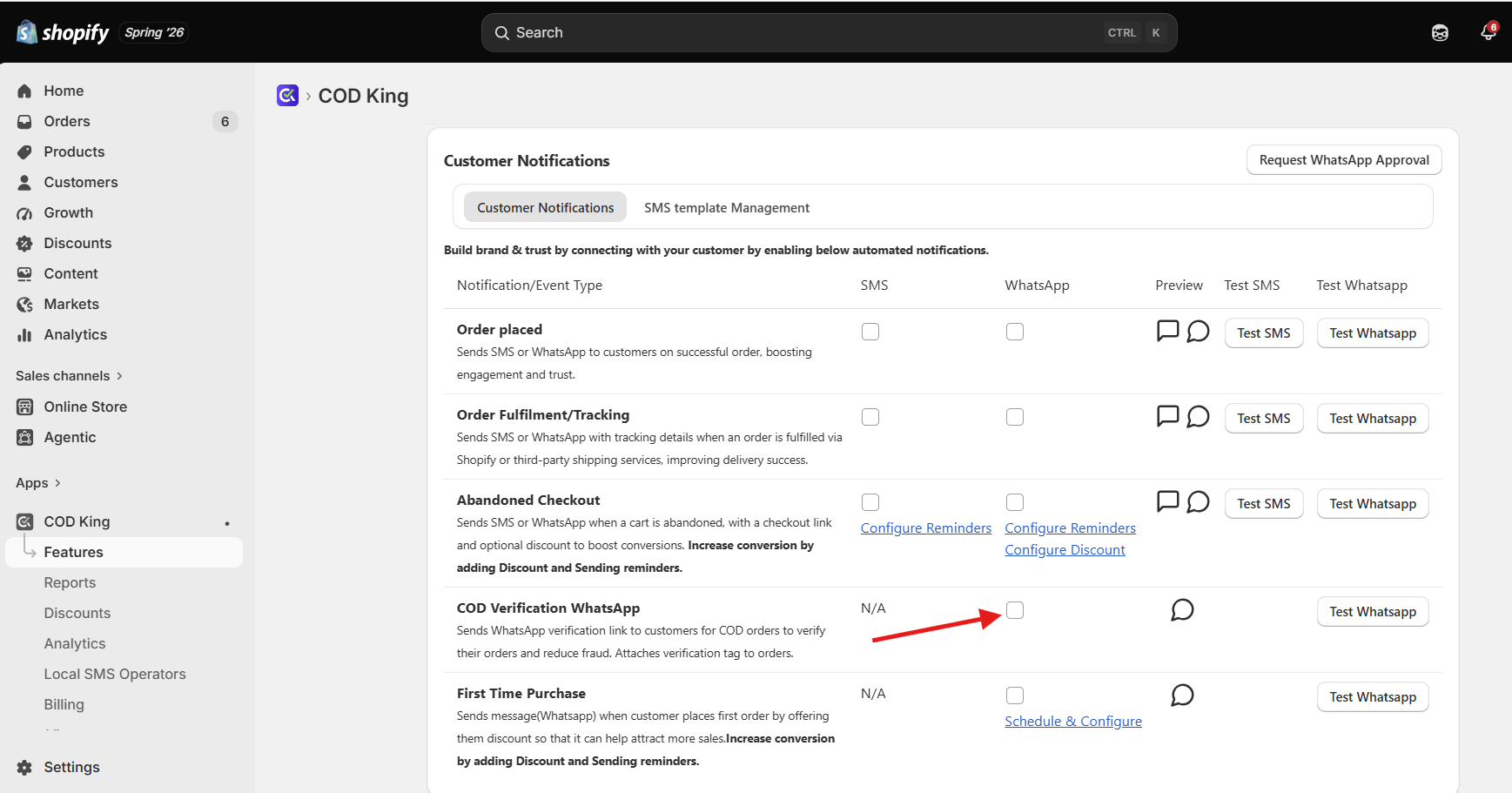The width and height of the screenshot is (1512, 793).
Task: Open the Sidekick assistant icon in top bar
Action: (1440, 33)
